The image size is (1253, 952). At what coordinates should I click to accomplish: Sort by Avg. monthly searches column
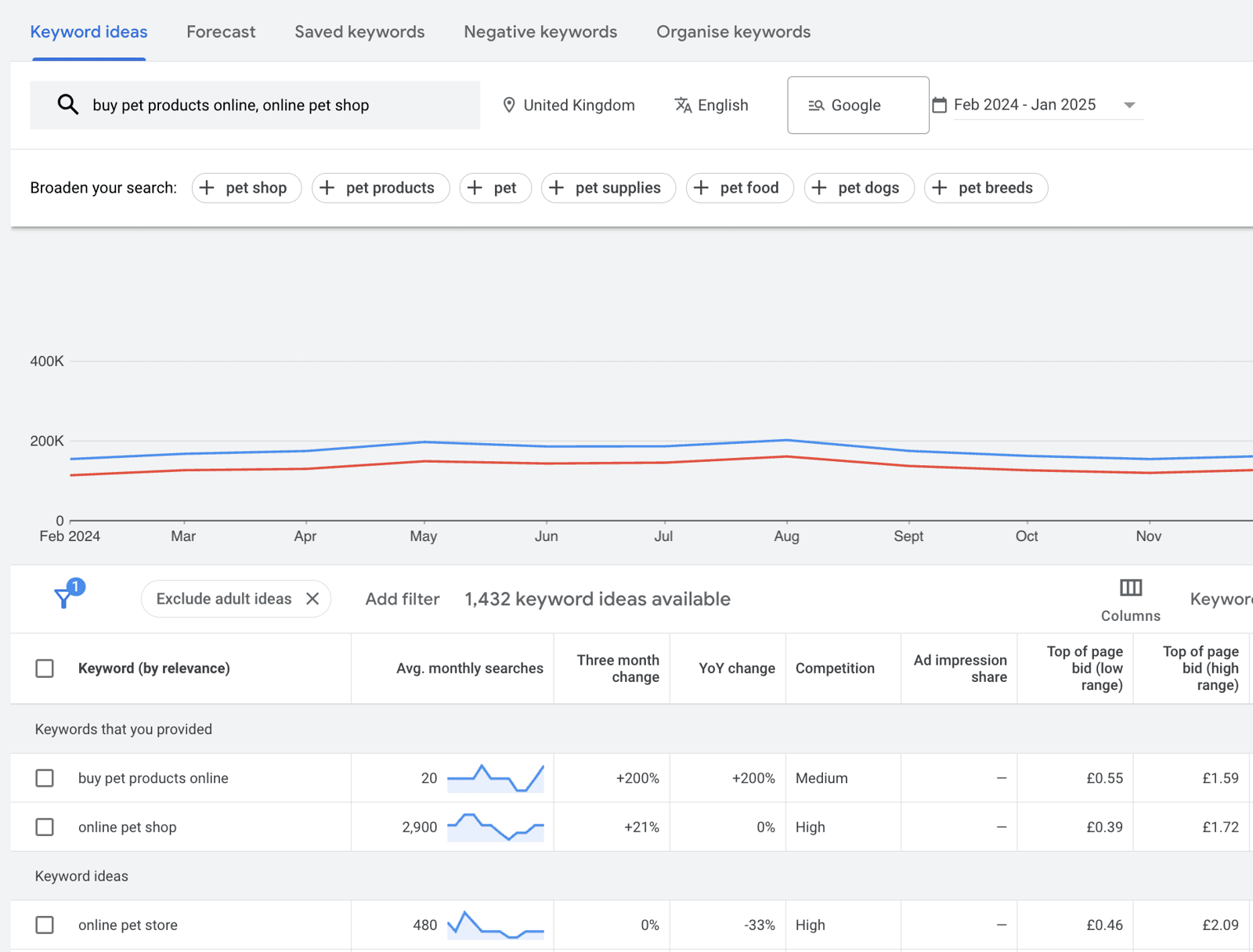470,669
